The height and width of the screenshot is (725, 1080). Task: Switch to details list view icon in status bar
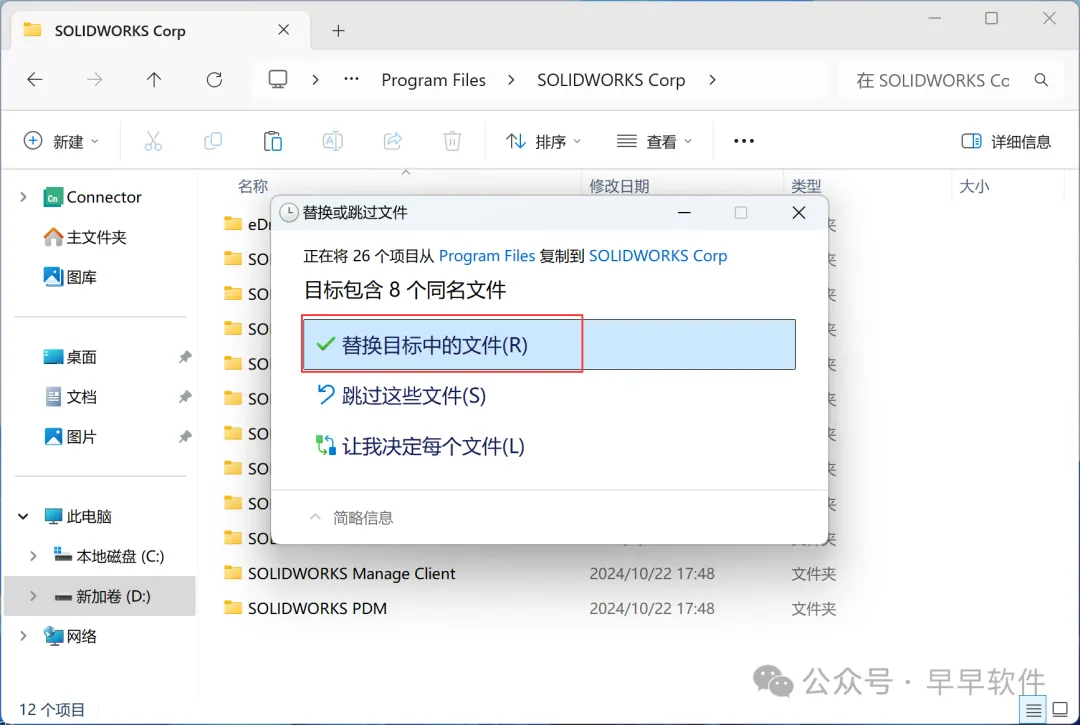pyautogui.click(x=1033, y=710)
